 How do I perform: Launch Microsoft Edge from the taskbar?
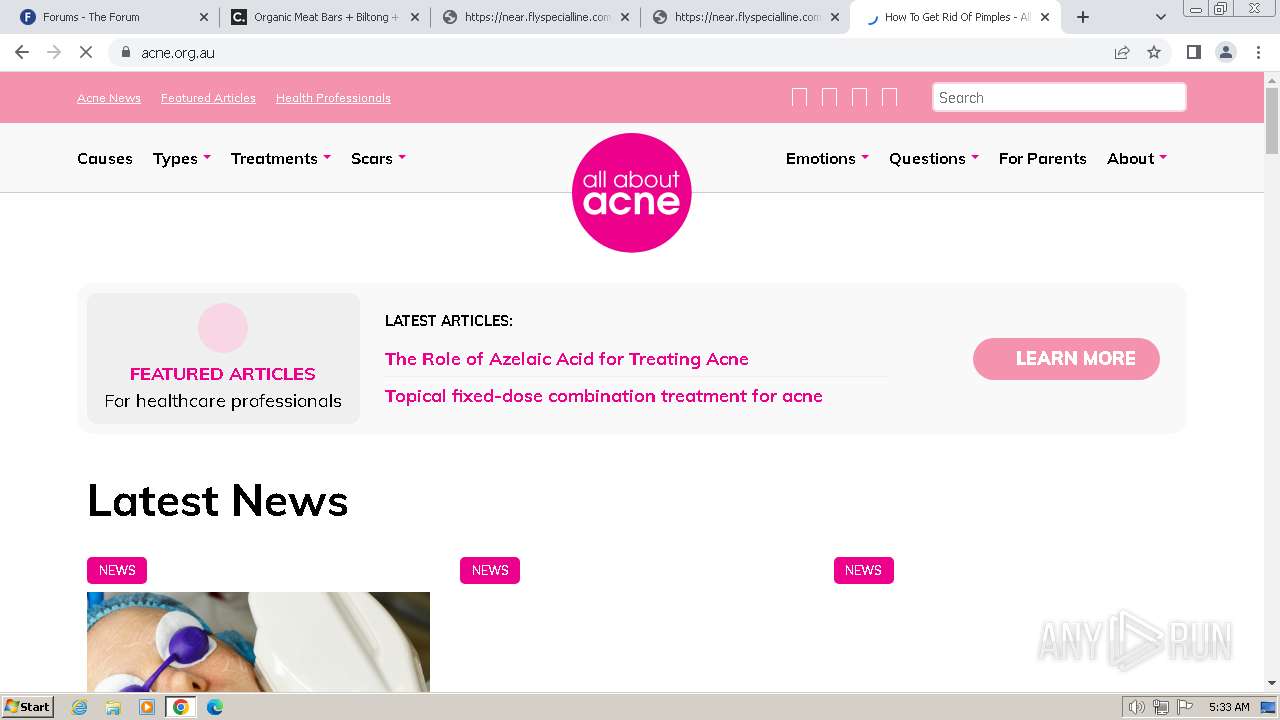[x=214, y=707]
